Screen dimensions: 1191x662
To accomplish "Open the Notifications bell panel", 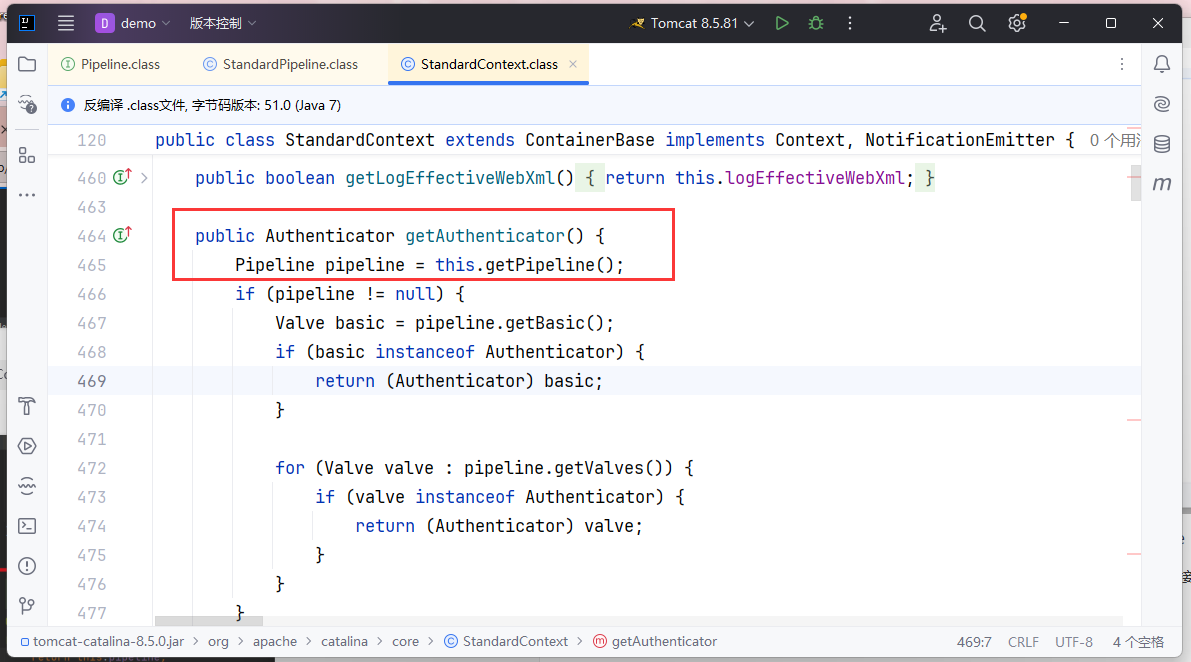I will 1161,64.
